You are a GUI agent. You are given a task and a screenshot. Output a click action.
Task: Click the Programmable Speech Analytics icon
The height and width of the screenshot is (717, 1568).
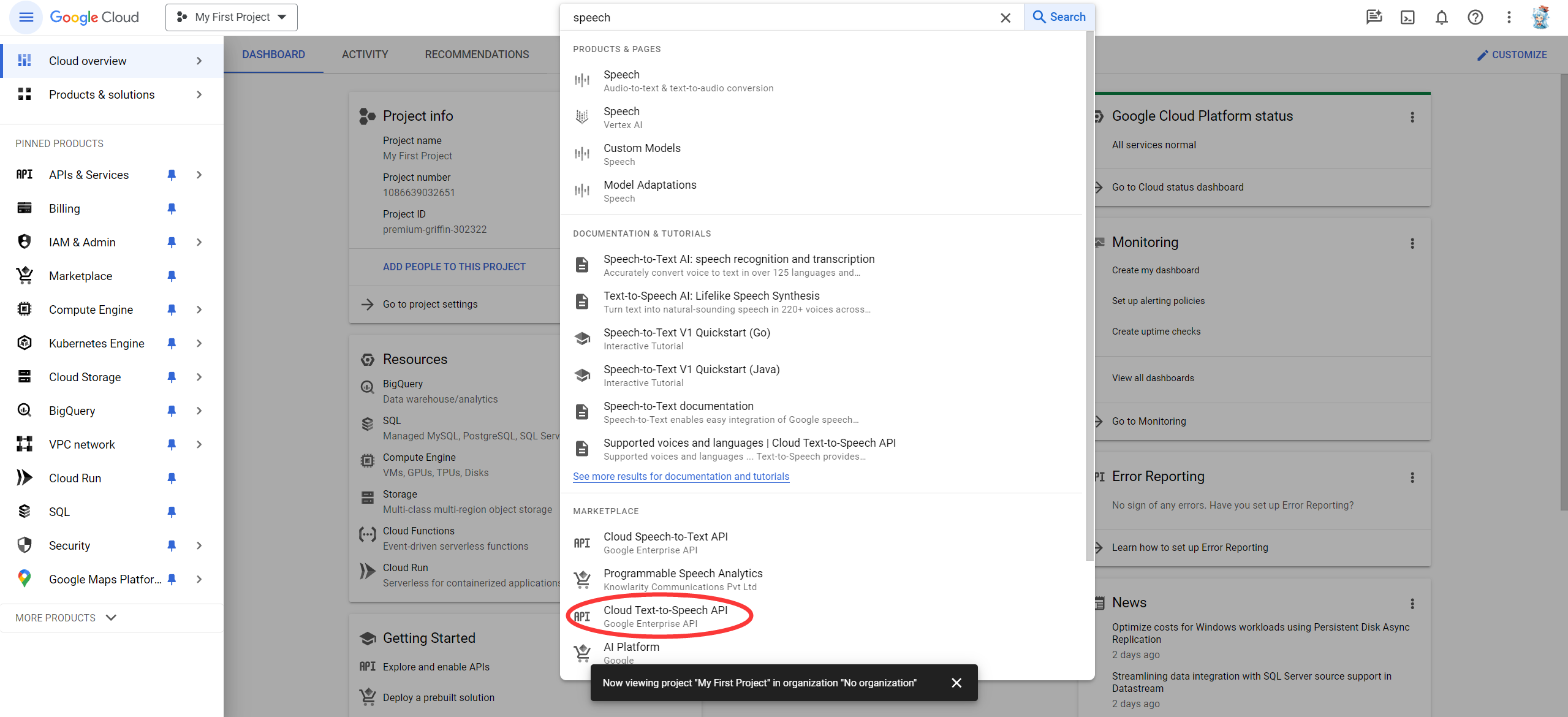582,579
